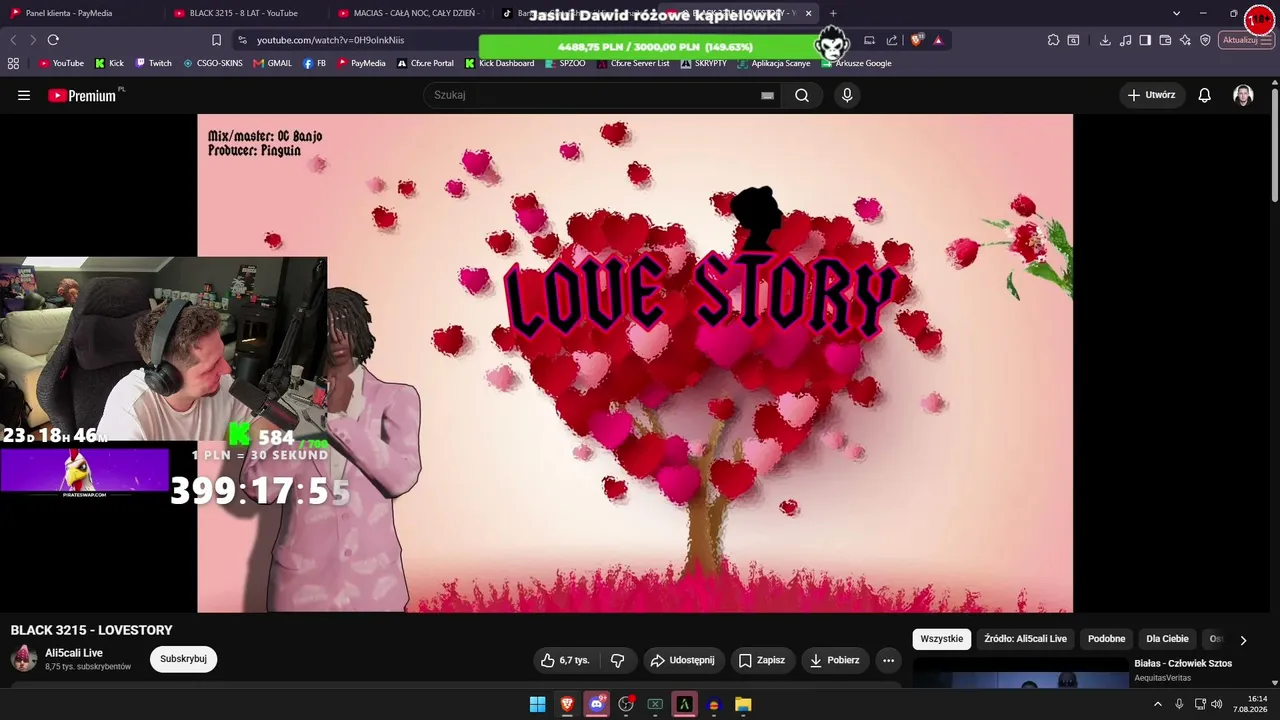Show hidden system tray icons
The height and width of the screenshot is (720, 1280).
pos(1158,704)
